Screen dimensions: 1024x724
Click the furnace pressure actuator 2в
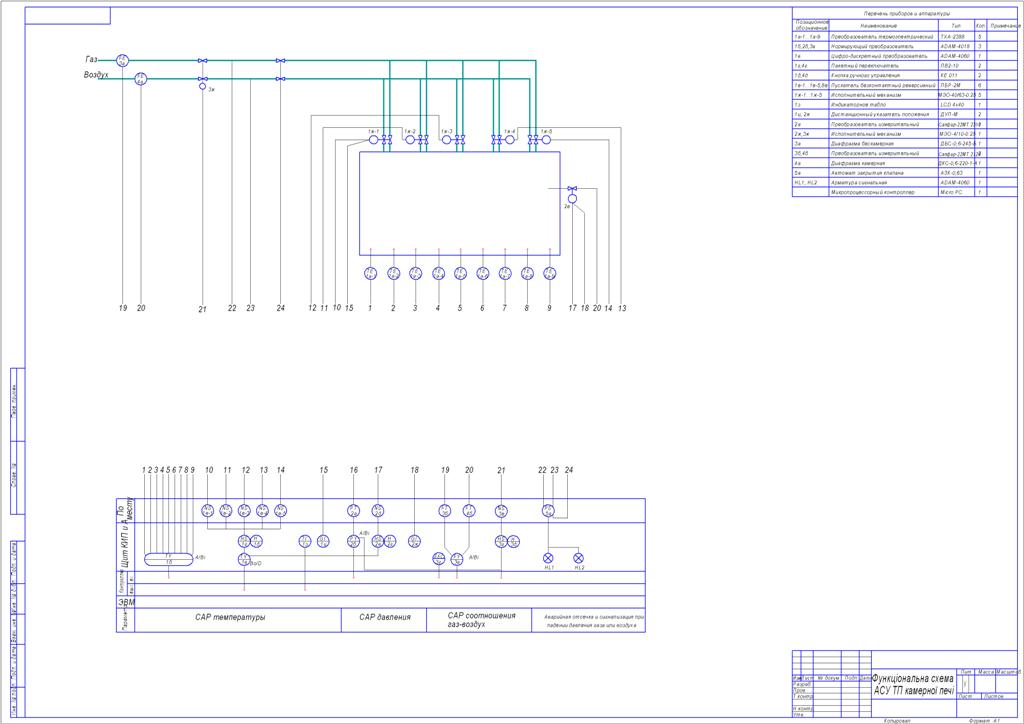pos(573,198)
